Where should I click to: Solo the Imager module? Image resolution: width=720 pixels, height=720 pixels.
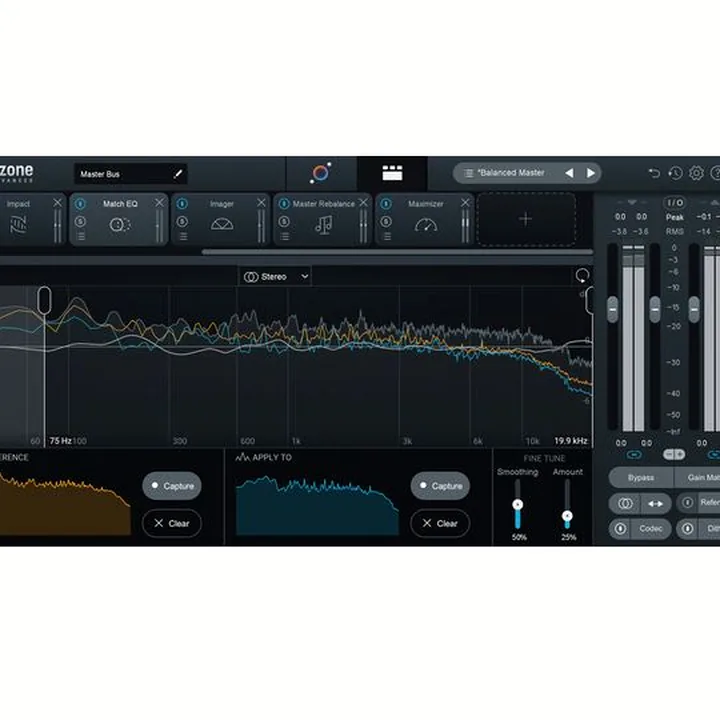(x=182, y=222)
